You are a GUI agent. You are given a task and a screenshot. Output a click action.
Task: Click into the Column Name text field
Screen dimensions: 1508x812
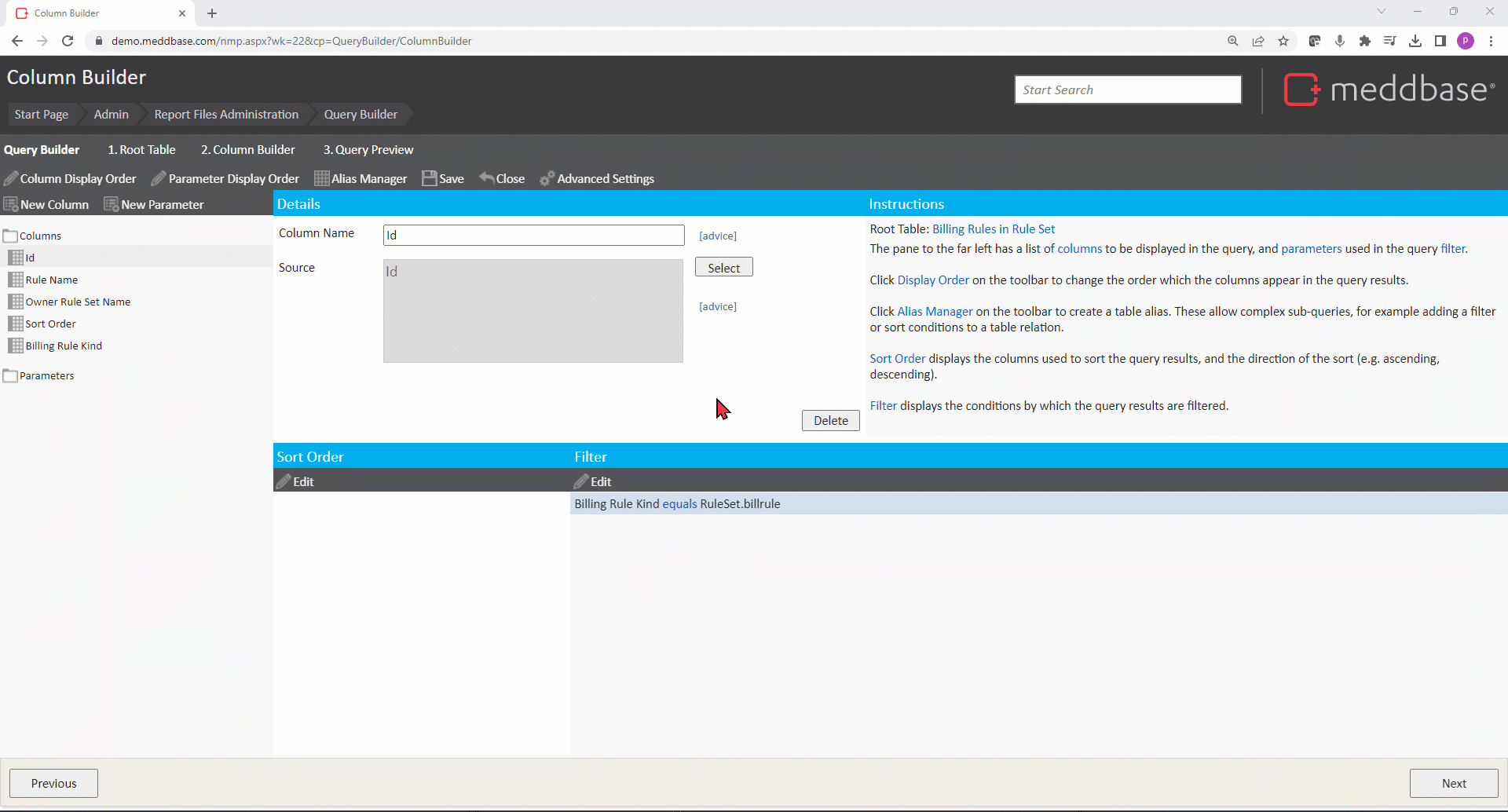click(533, 235)
